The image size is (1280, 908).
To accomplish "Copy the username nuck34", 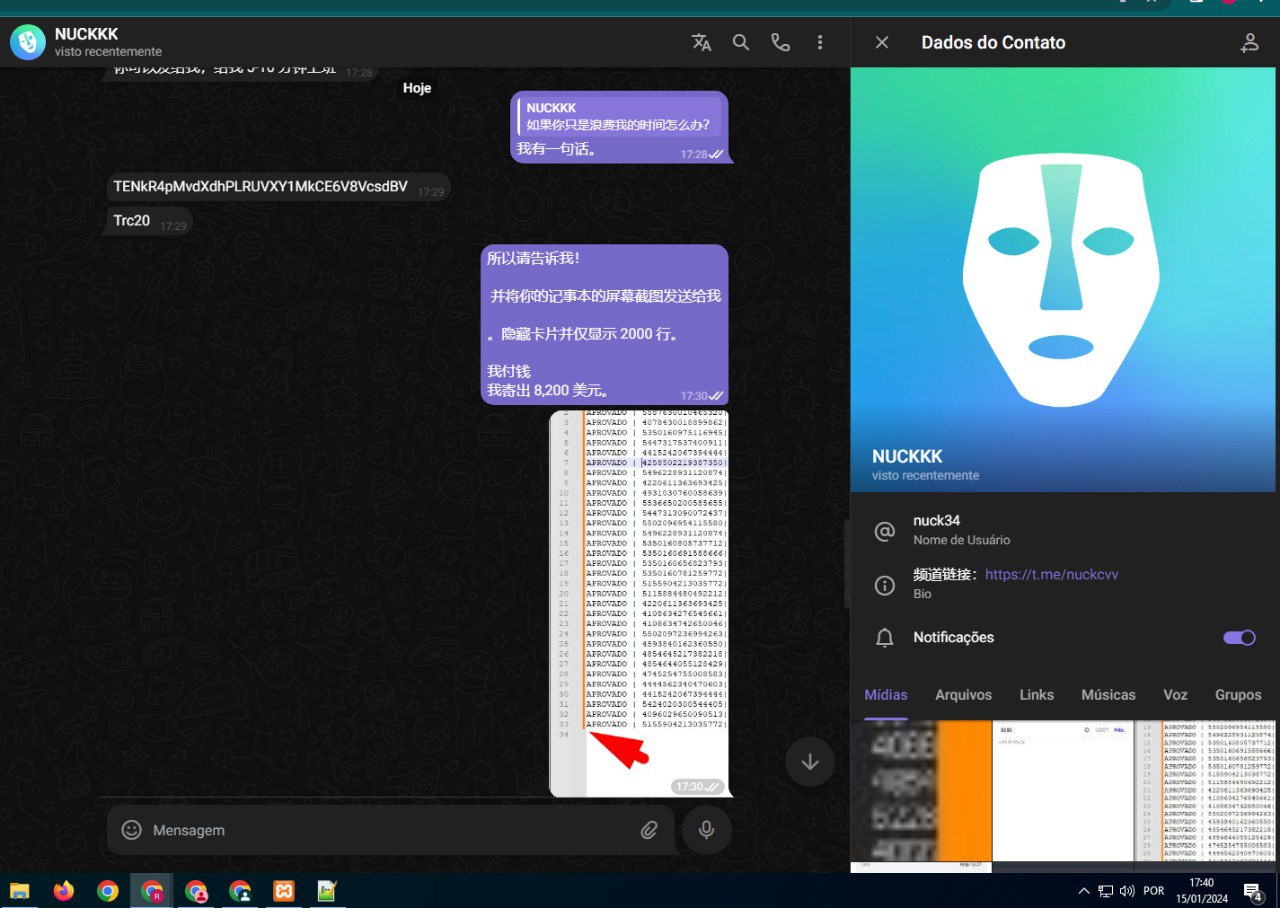I will pos(936,521).
